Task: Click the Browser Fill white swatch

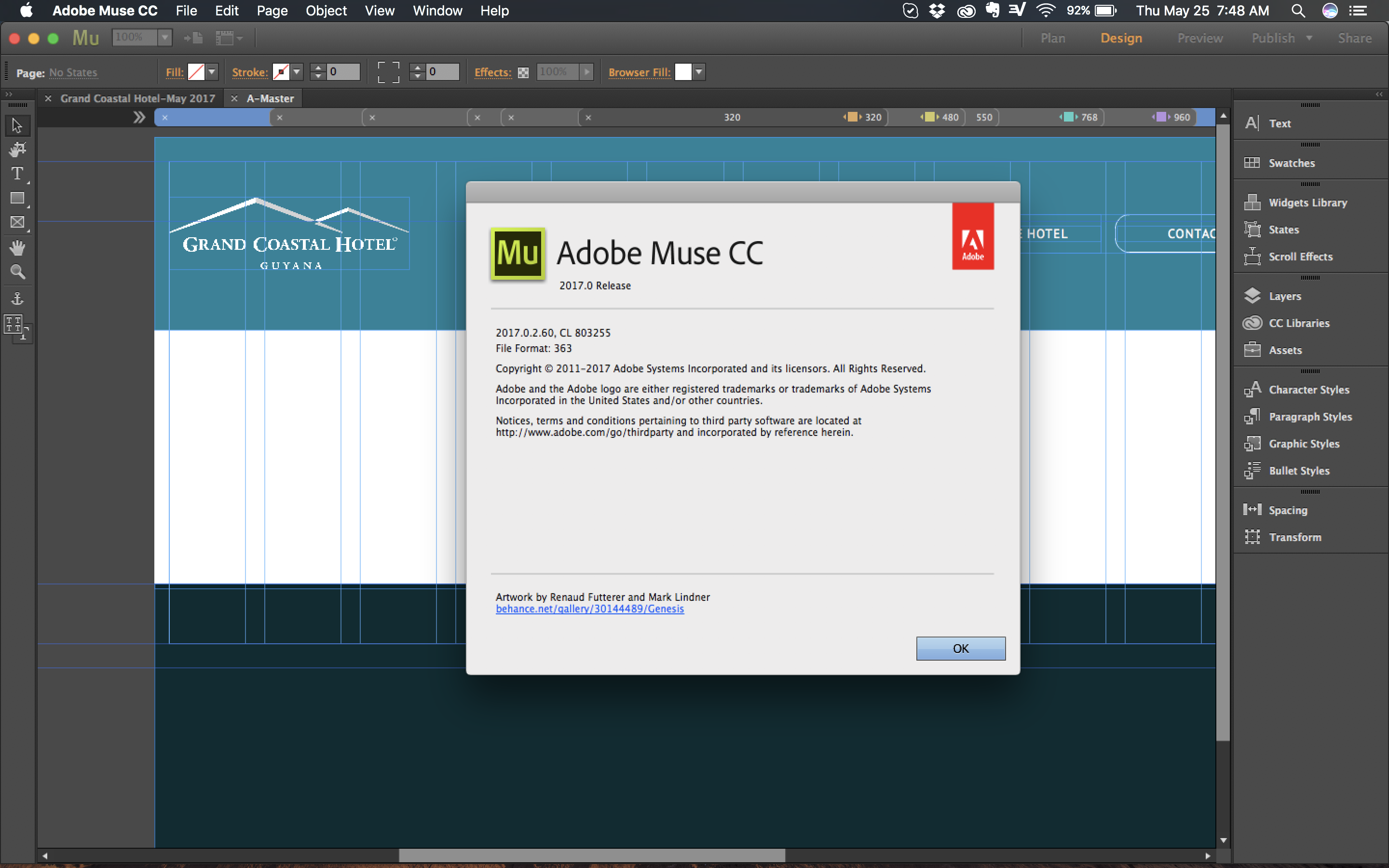Action: pyautogui.click(x=683, y=72)
